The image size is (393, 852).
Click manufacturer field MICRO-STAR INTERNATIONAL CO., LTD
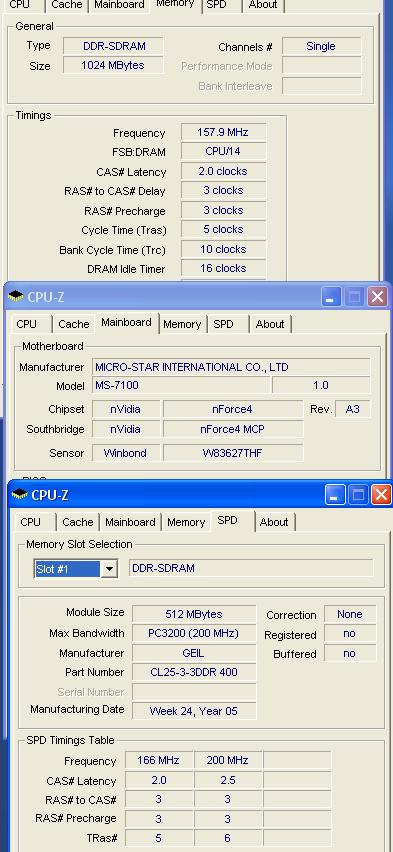point(231,367)
